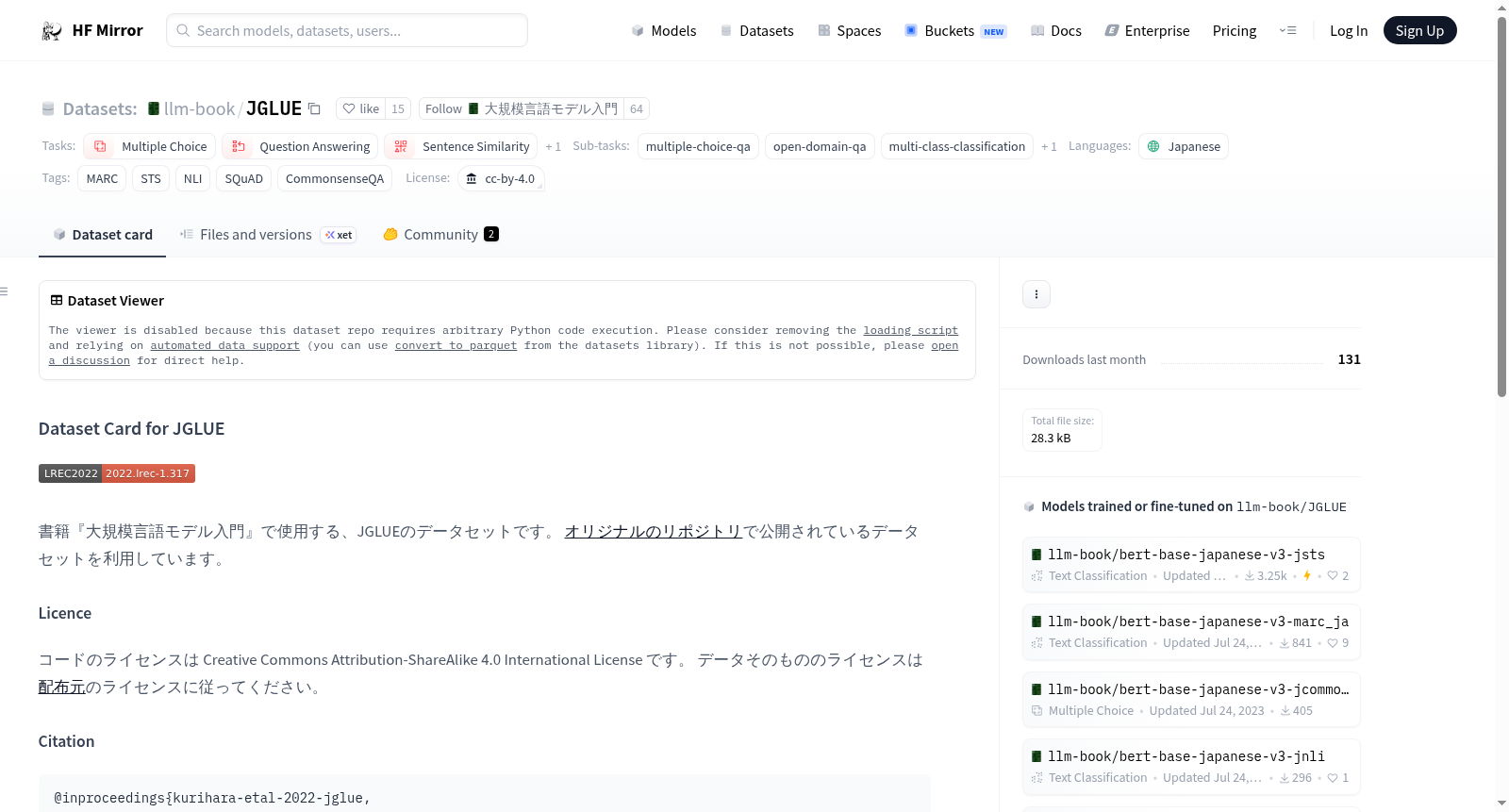
Task: Click the Sign Up button
Action: pyautogui.click(x=1419, y=31)
